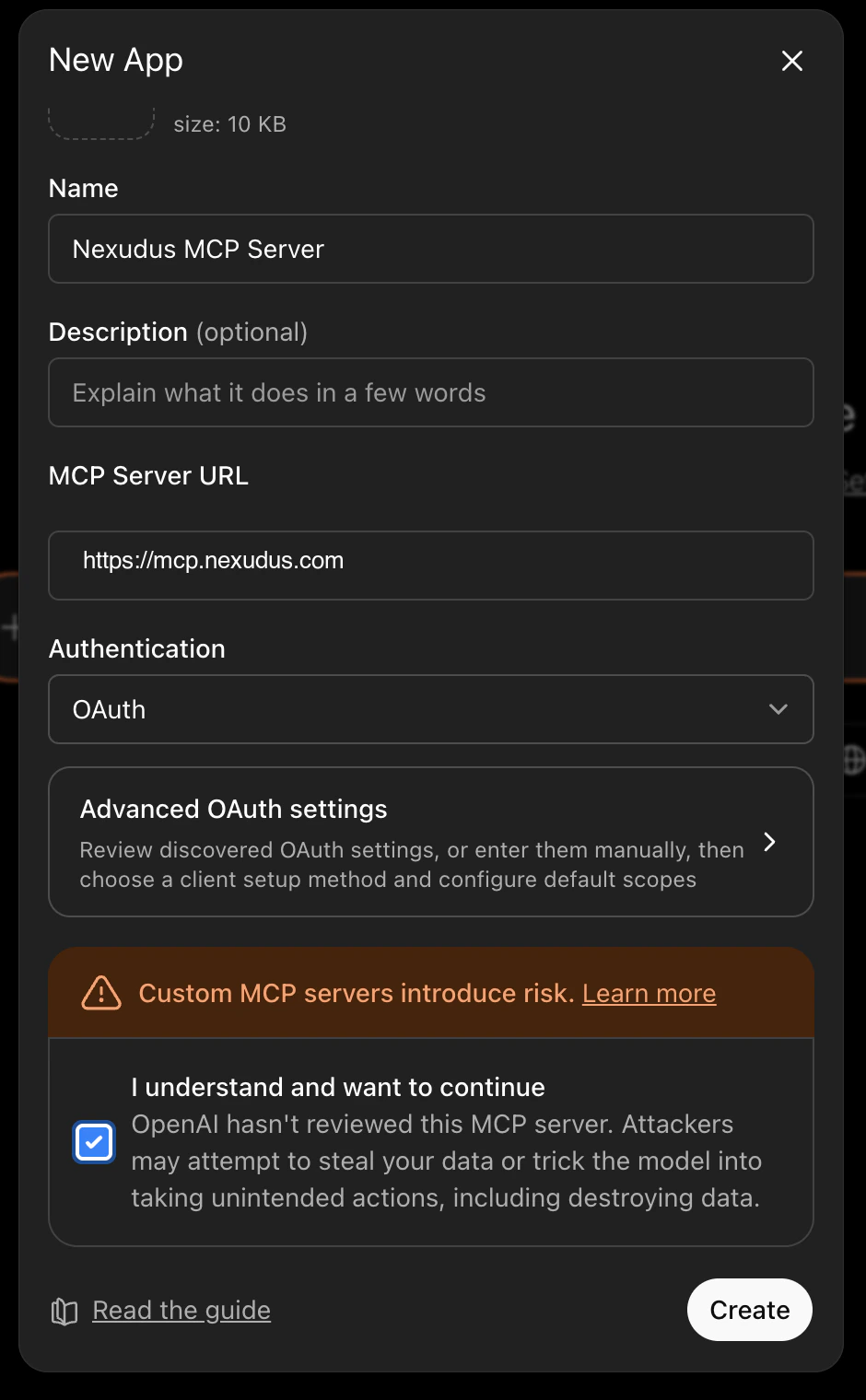Screen dimensions: 866x1400
Task: Click the 'Description (optional)' label
Action: point(178,332)
